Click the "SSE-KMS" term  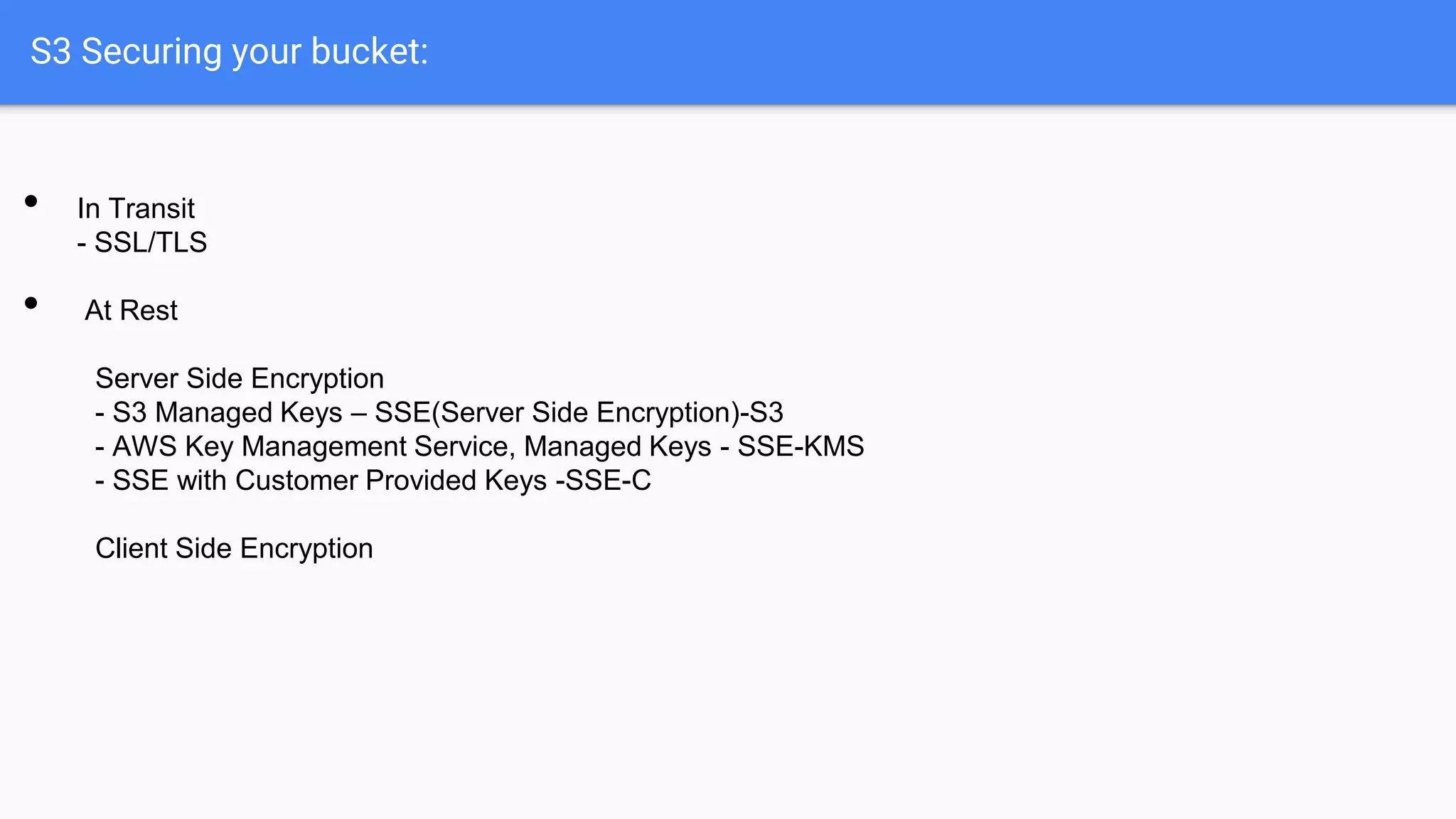coord(801,446)
